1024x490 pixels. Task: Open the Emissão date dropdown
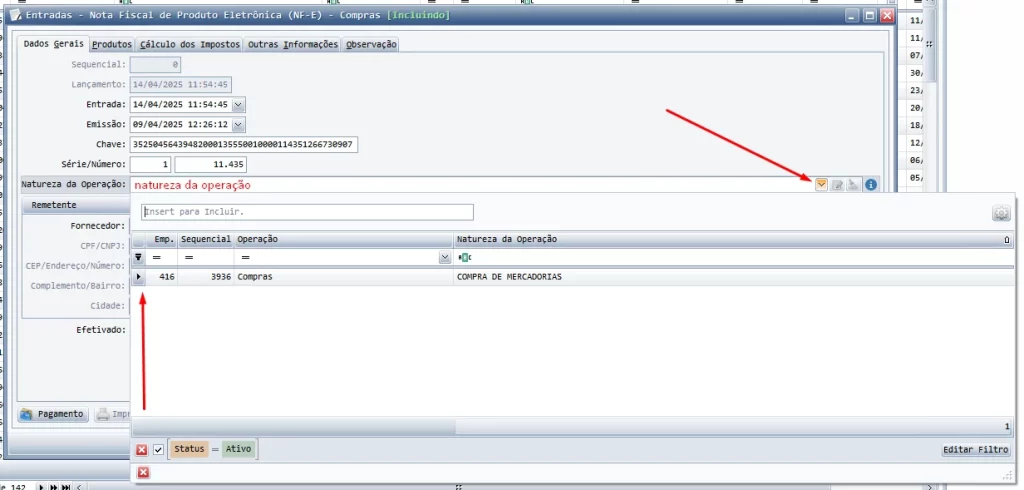(x=238, y=125)
